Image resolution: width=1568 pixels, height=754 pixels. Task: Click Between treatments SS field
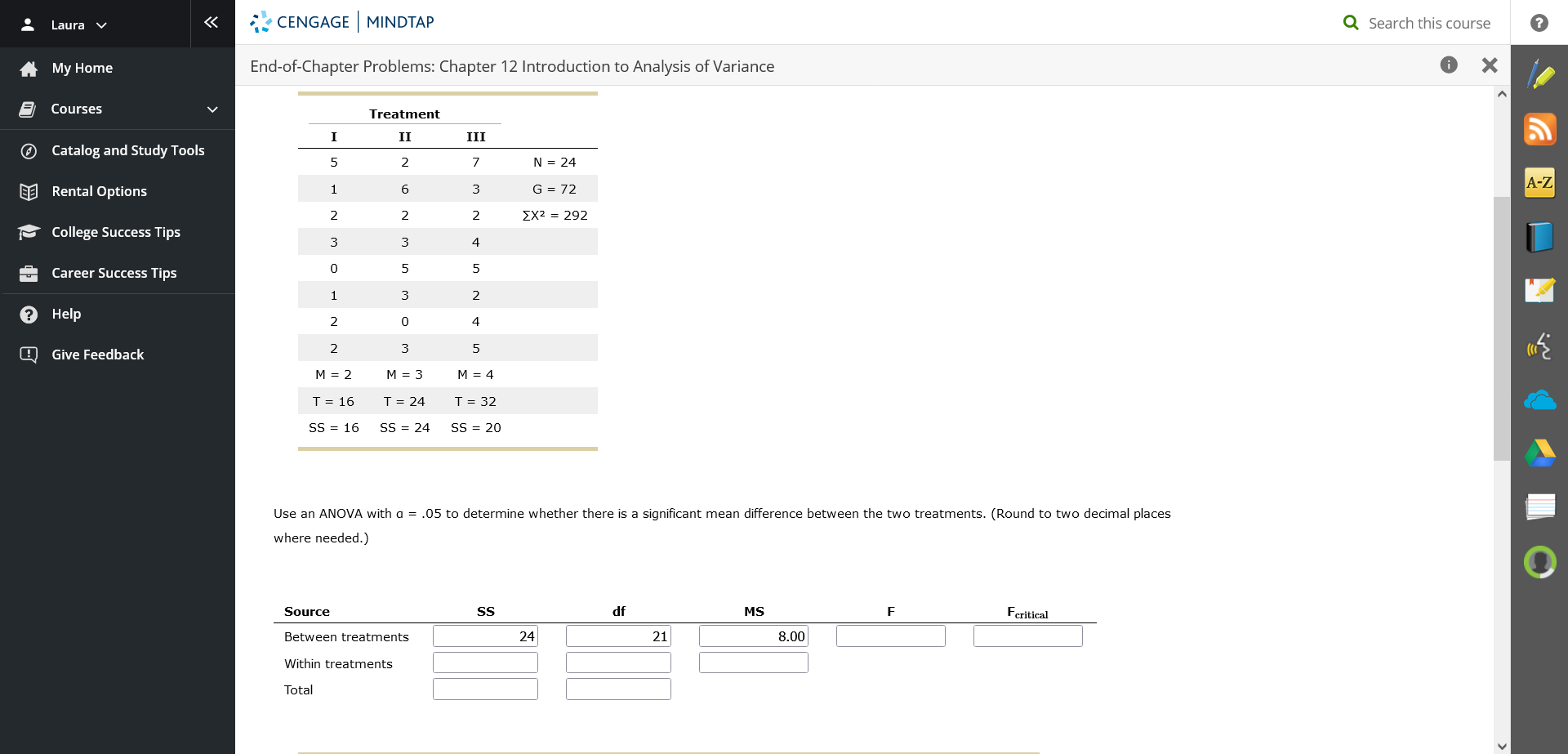pyautogui.click(x=485, y=636)
